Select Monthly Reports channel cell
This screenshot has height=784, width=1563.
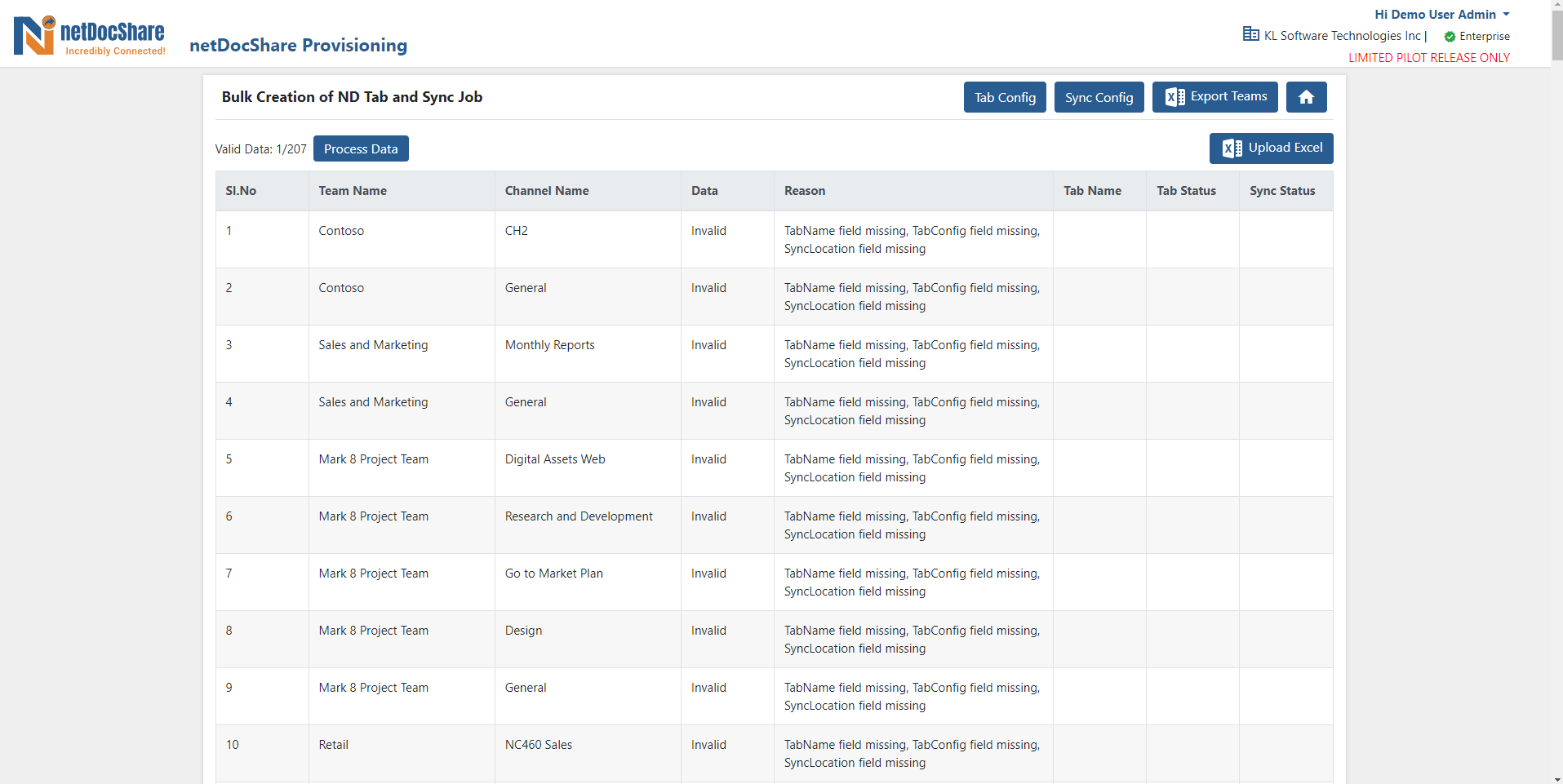pos(588,354)
